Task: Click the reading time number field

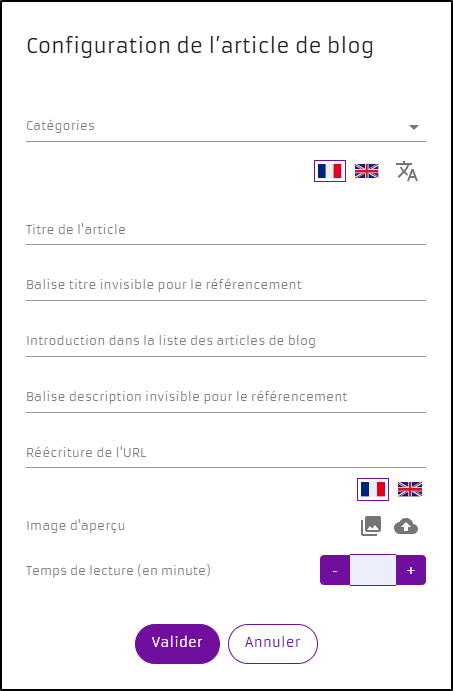Action: pos(373,570)
